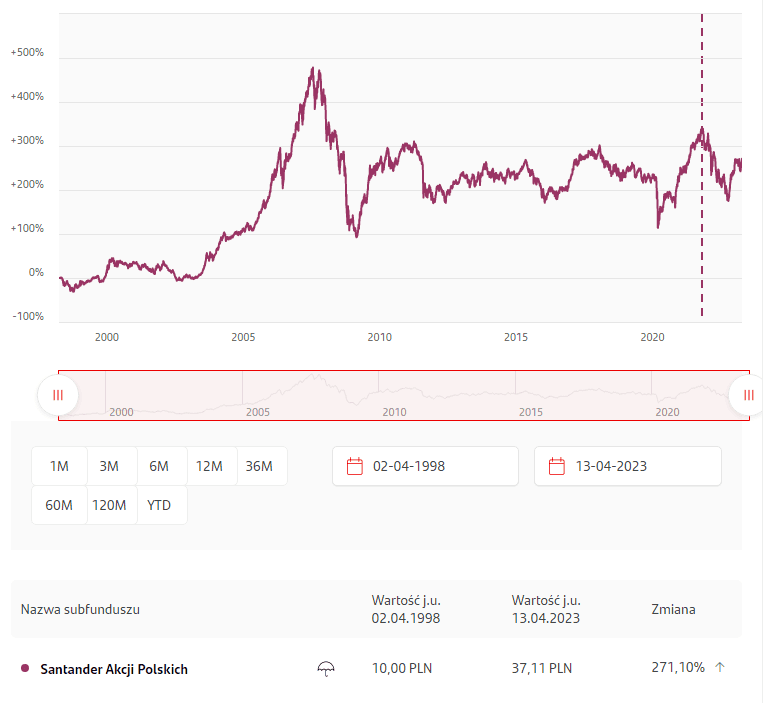Viewport: 763px width, 703px height.
Task: Grab the right range slider handle
Action: click(748, 395)
